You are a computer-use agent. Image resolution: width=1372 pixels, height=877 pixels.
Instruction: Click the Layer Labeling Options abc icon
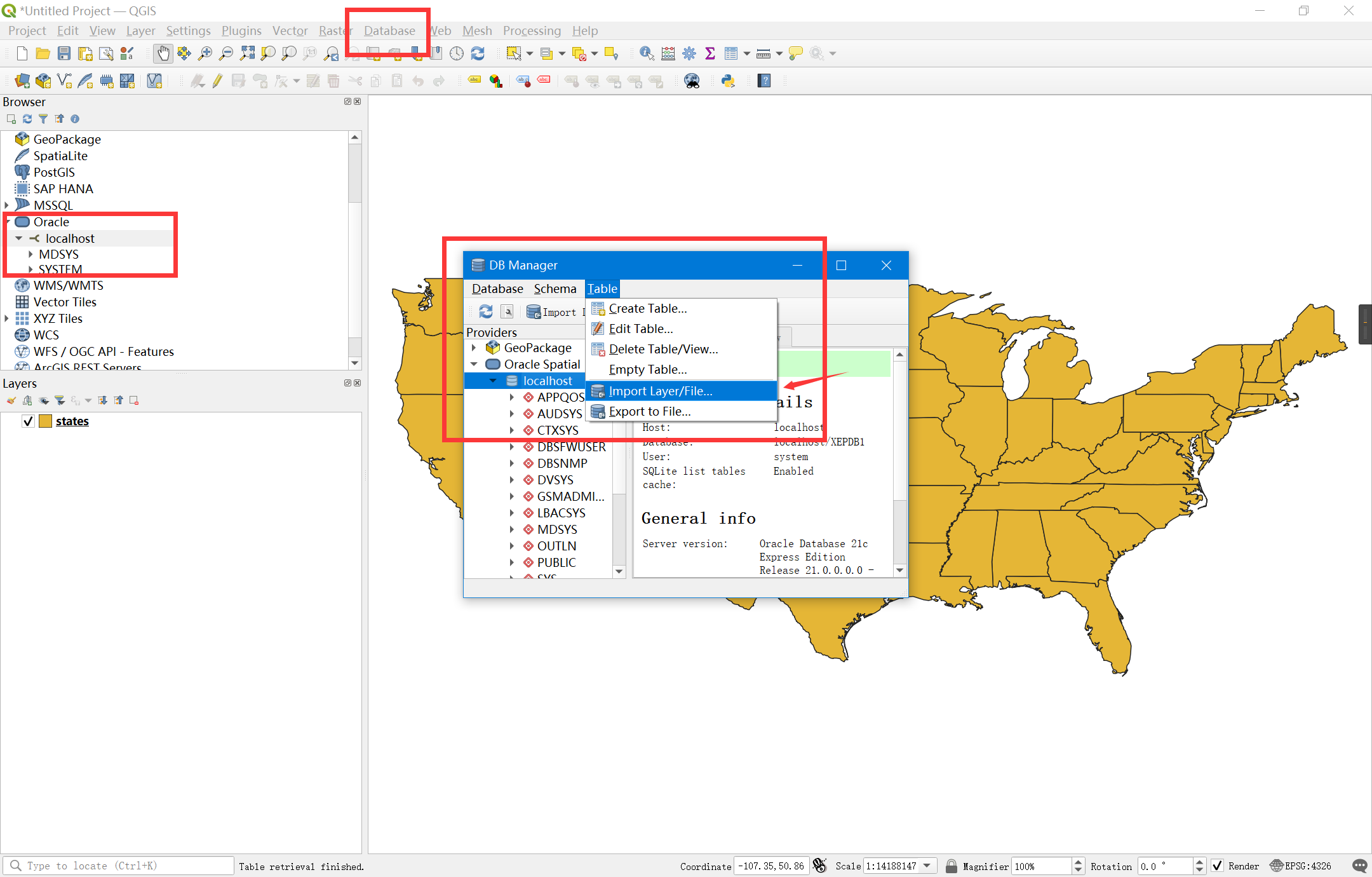pos(474,81)
